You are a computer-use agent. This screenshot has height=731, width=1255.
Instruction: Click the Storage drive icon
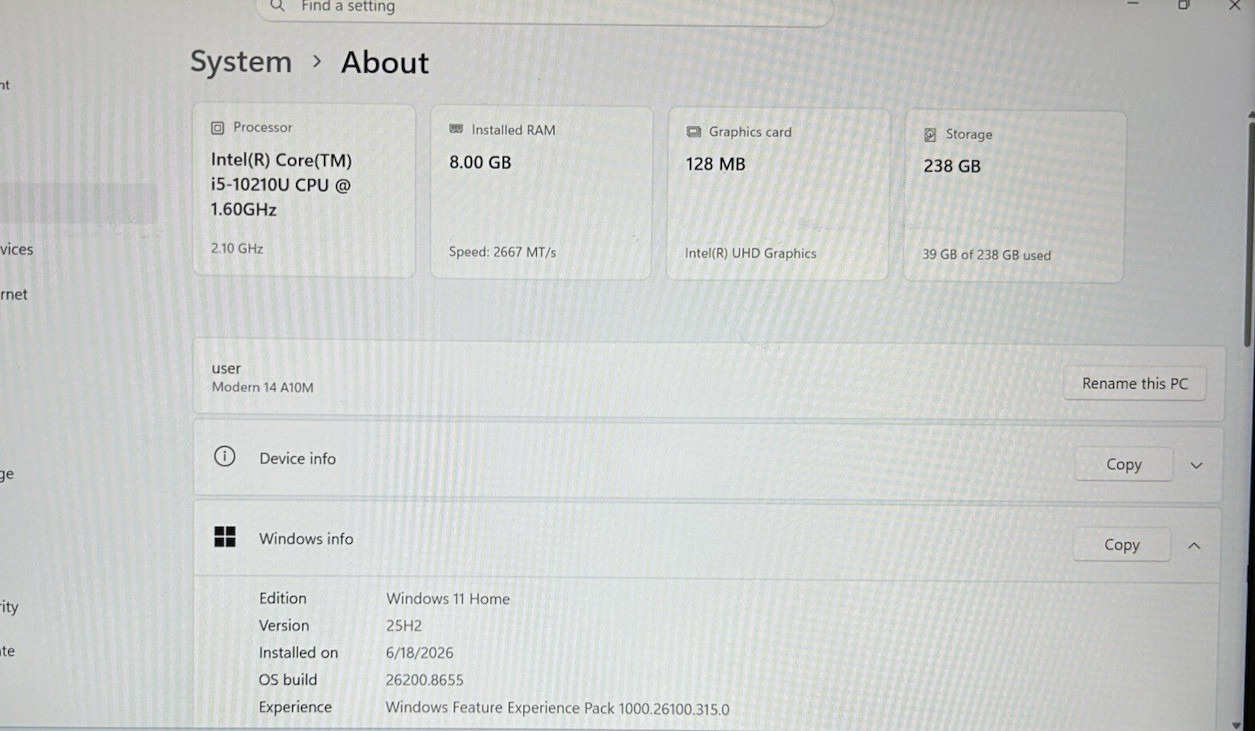(x=930, y=135)
